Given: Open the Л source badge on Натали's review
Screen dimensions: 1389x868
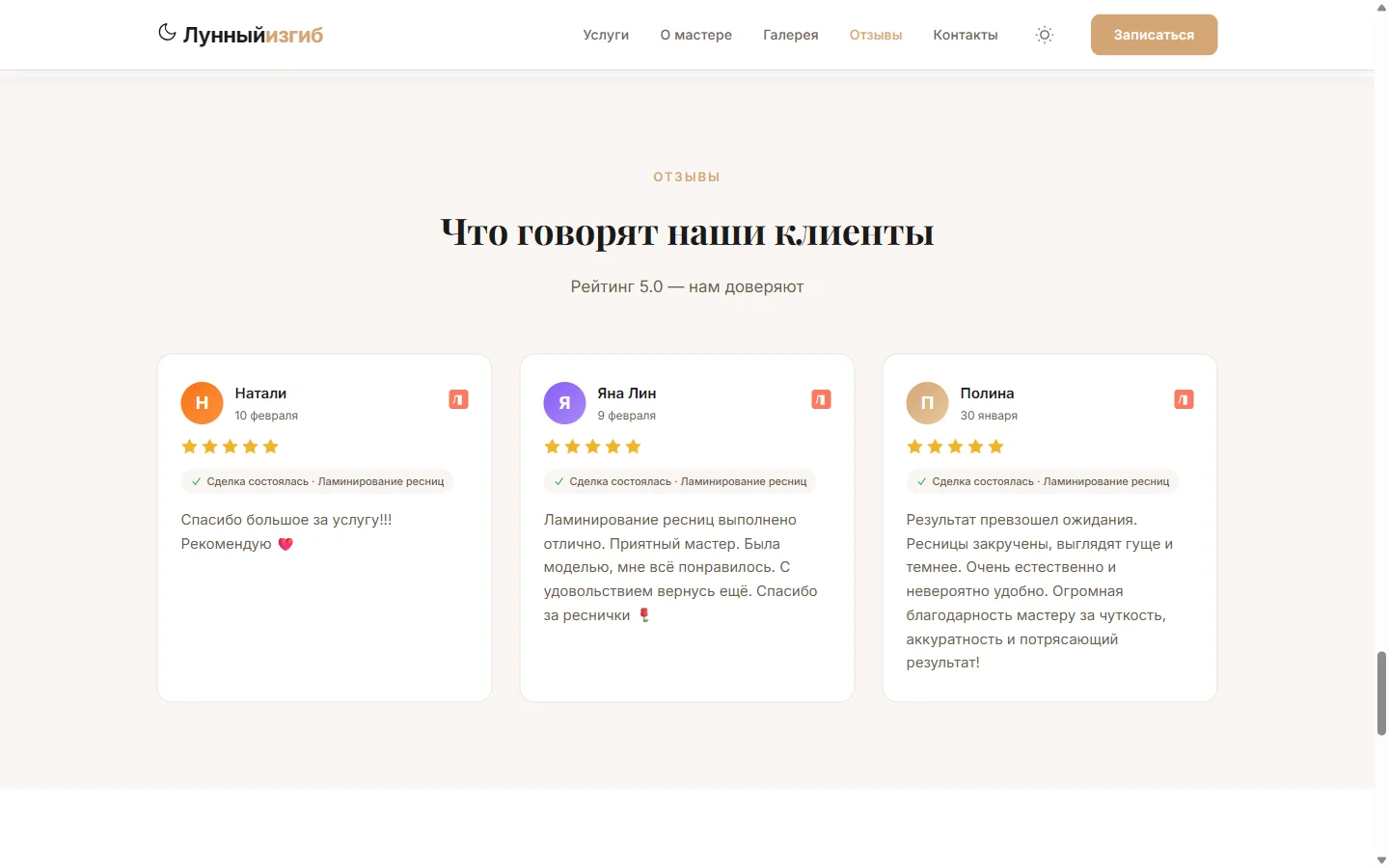Looking at the screenshot, I should click(458, 398).
